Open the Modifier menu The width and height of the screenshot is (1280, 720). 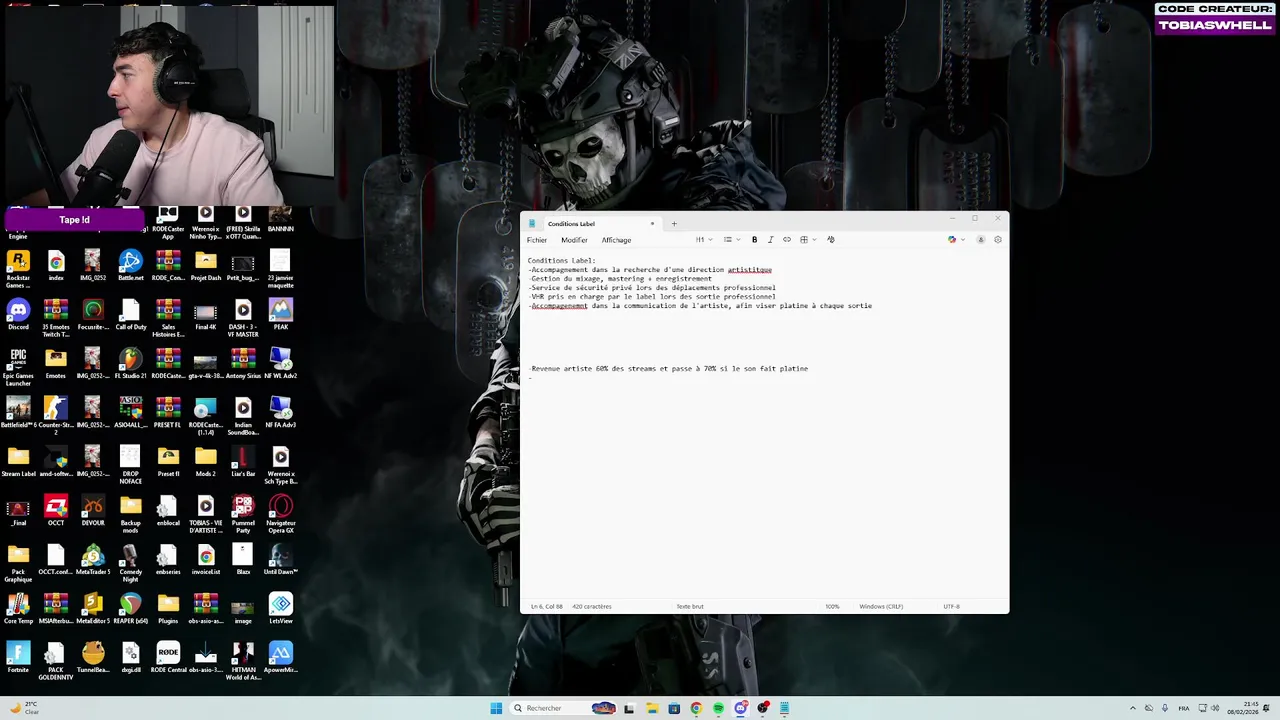pos(574,240)
